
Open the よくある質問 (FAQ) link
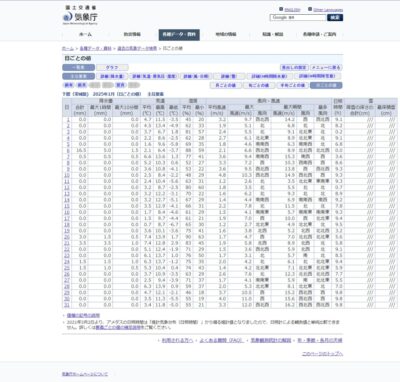222,340
